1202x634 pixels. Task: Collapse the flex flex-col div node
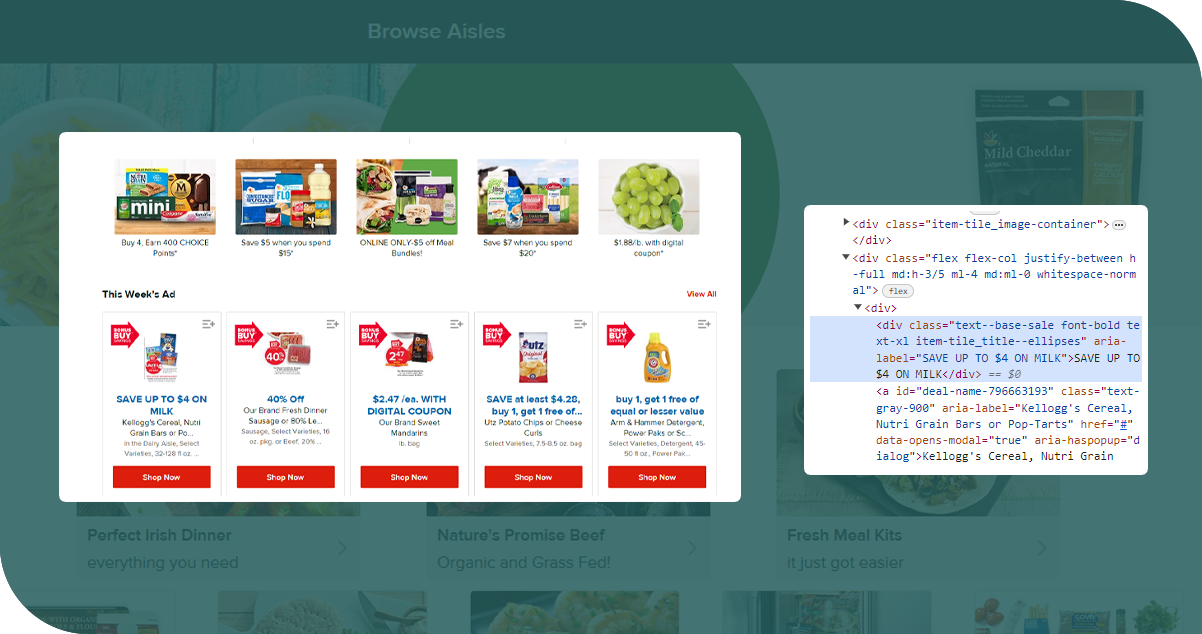(x=846, y=257)
